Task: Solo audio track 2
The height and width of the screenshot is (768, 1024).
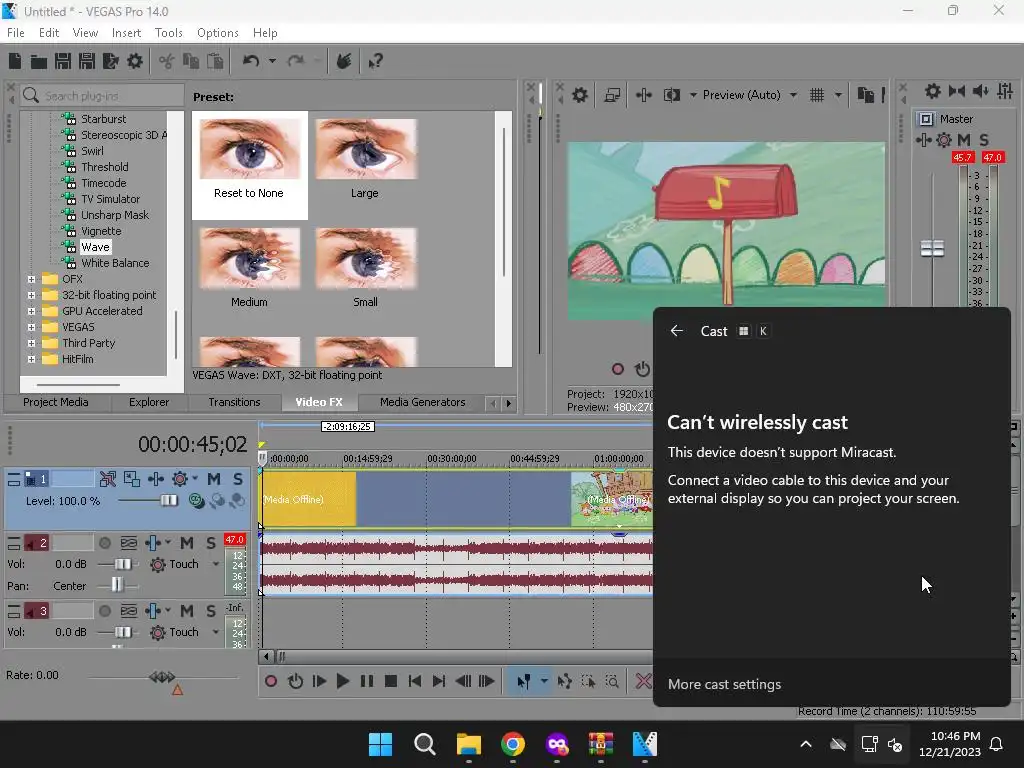Action: click(x=211, y=543)
